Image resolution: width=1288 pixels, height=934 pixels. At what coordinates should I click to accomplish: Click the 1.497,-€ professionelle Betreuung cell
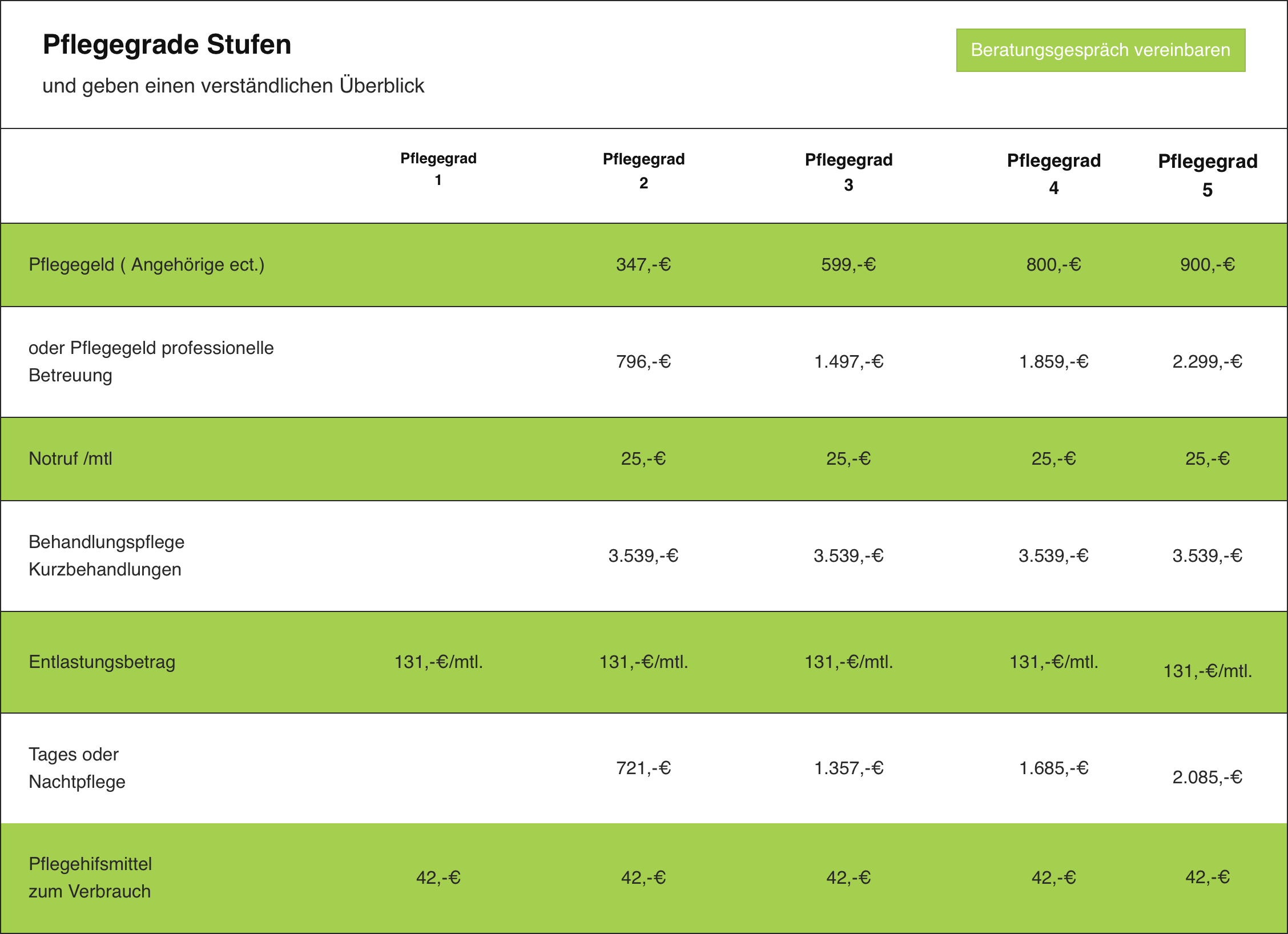[x=848, y=362]
